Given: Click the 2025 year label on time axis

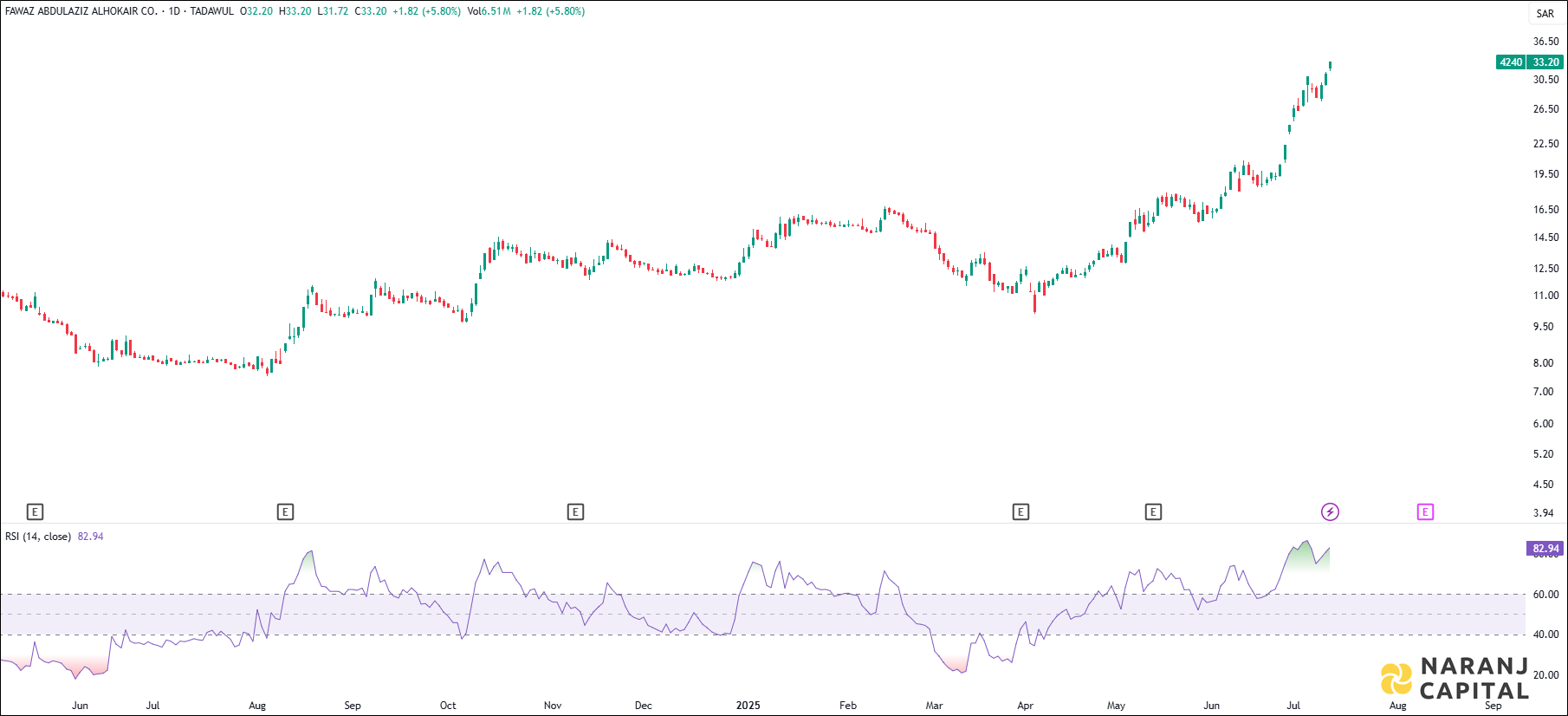Looking at the screenshot, I should click(x=748, y=706).
